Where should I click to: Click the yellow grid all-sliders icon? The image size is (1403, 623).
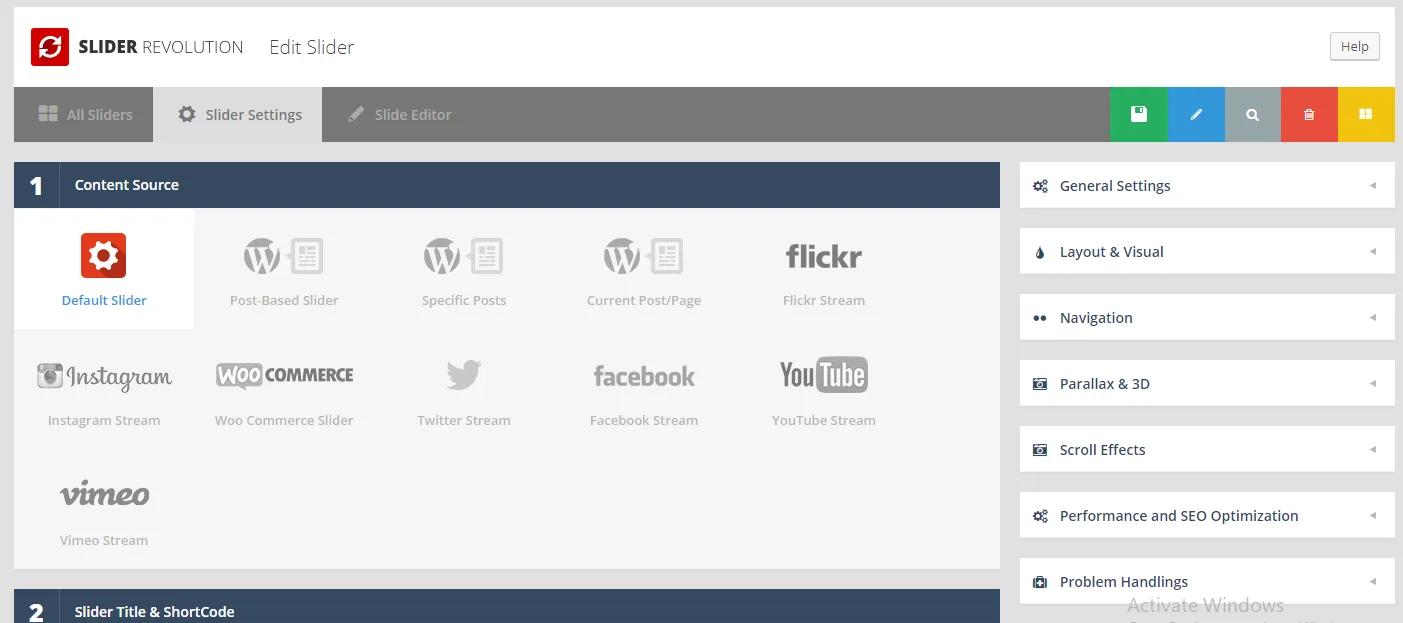1366,114
